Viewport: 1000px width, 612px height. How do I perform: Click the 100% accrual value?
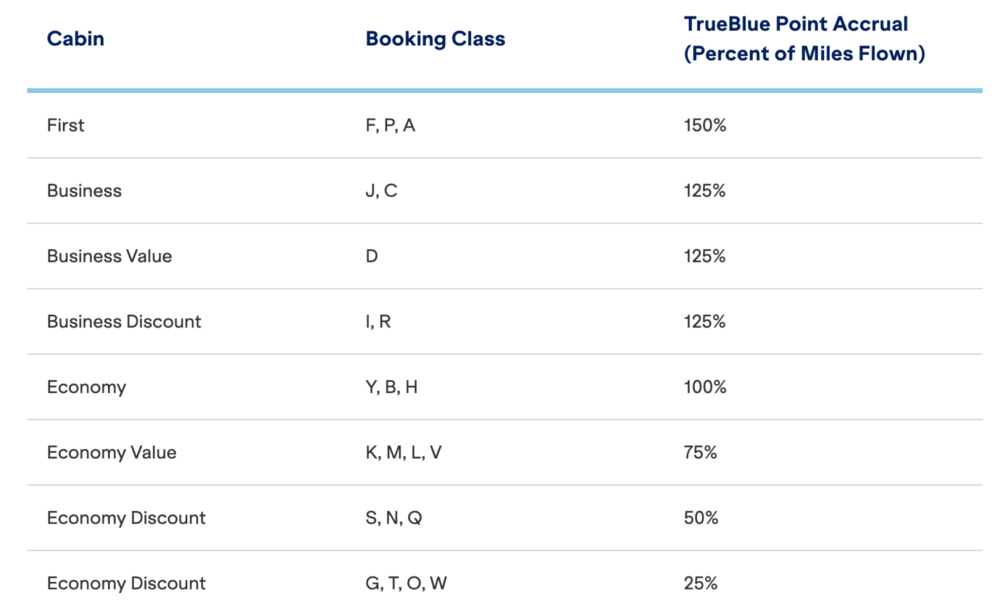click(705, 387)
